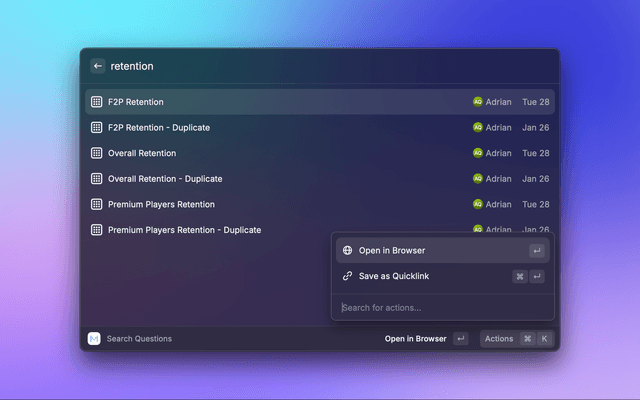Select the Premium Players Retention - Duplicate row

(184, 230)
